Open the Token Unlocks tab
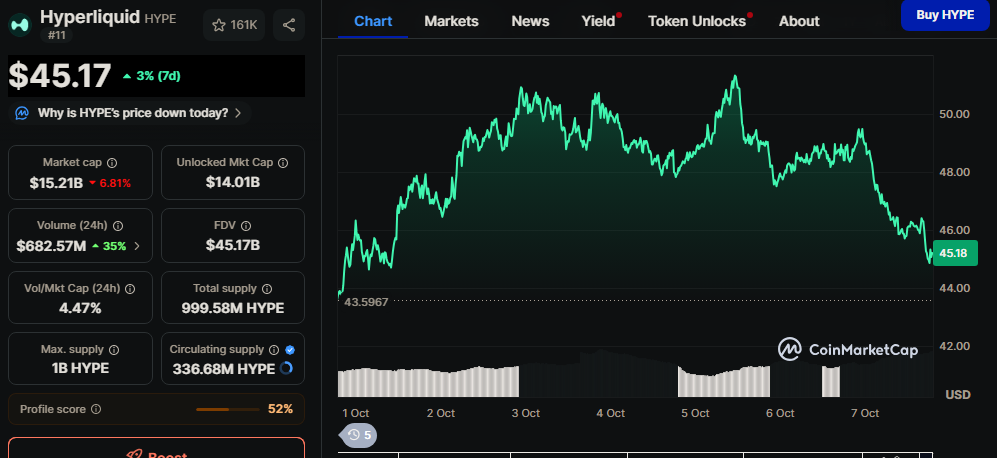 (x=696, y=21)
